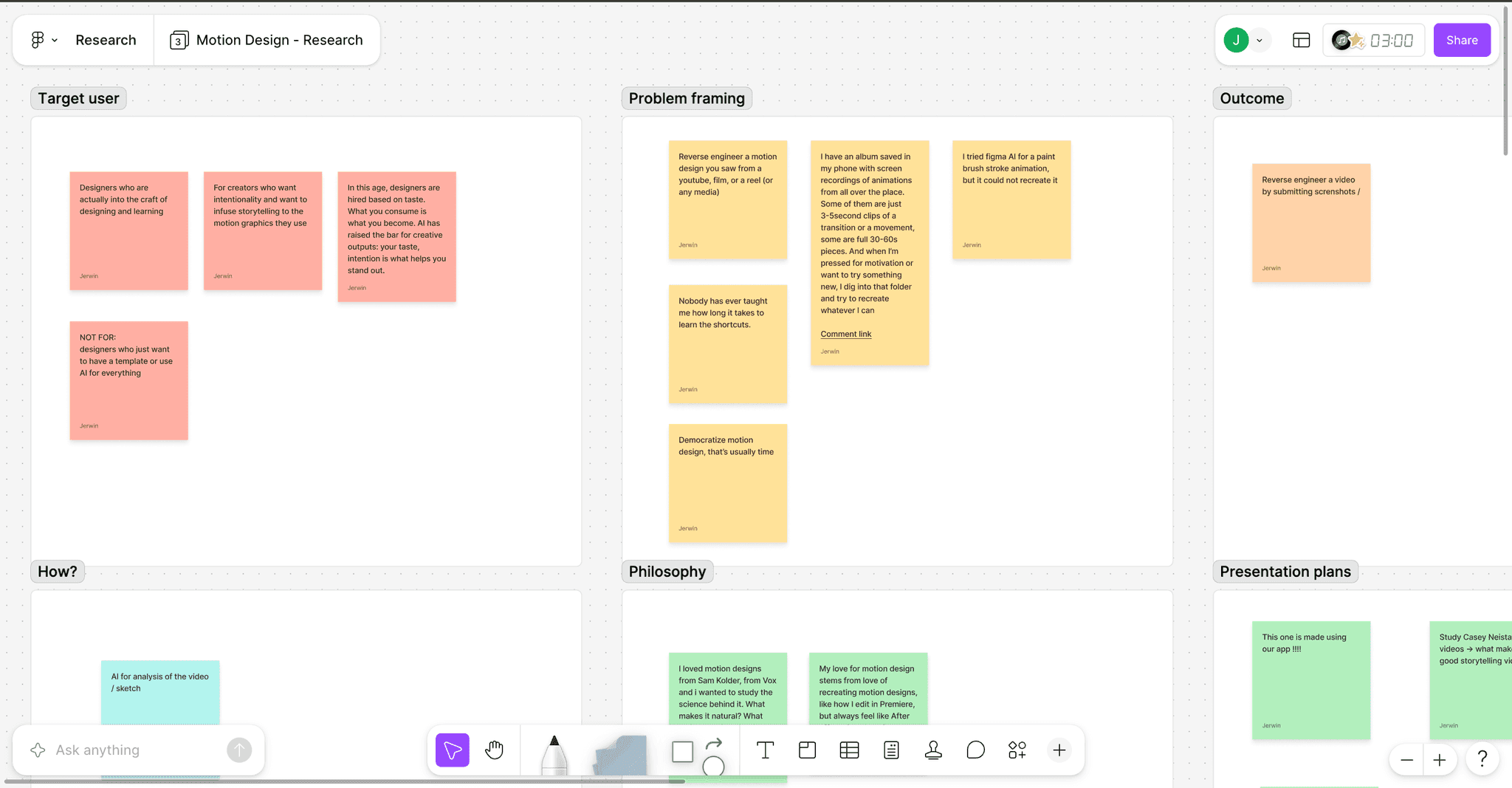The height and width of the screenshot is (788, 1512).
Task: Select the Problem framing section label
Action: click(x=687, y=98)
